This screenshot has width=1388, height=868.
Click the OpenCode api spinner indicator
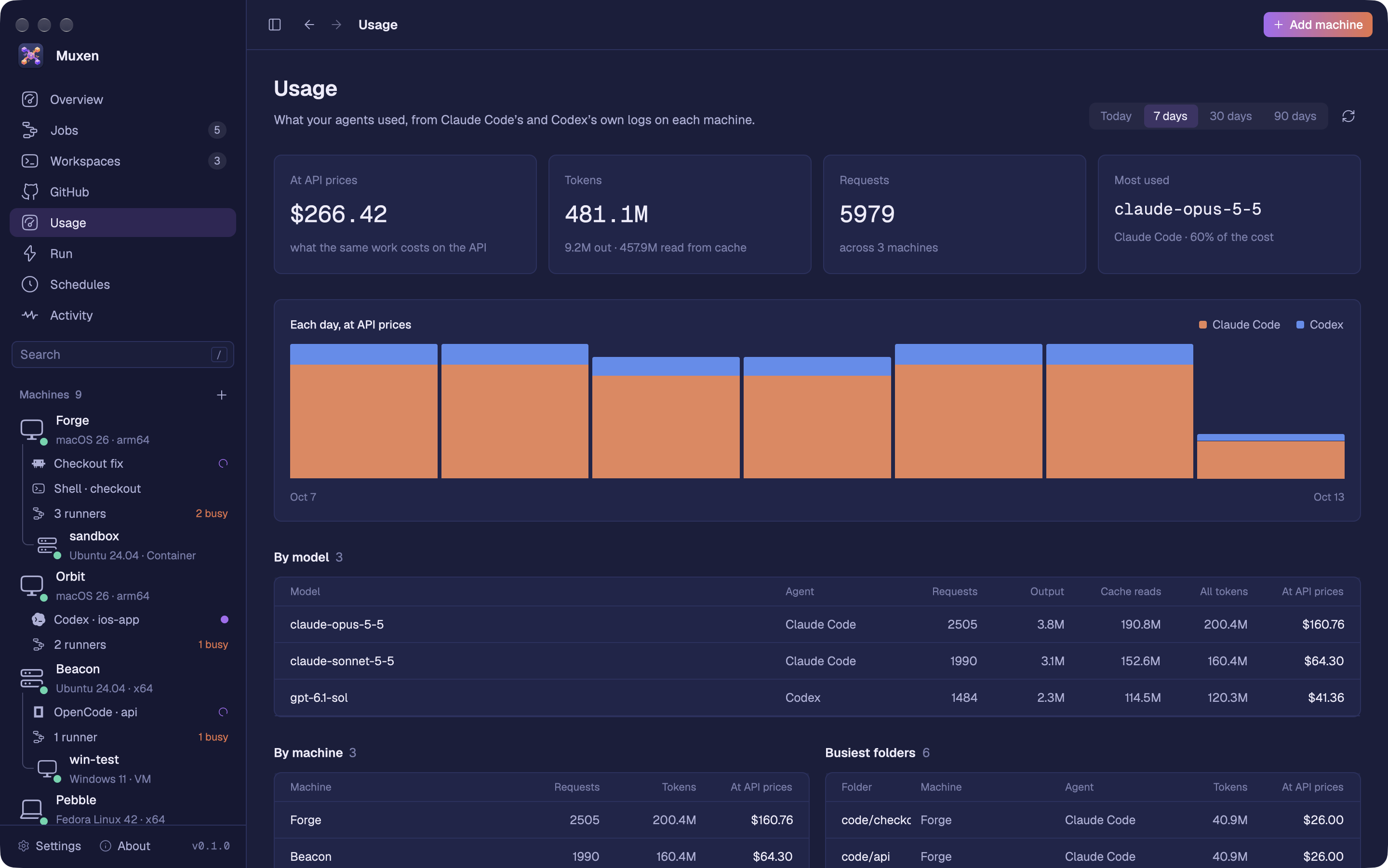[x=224, y=712]
